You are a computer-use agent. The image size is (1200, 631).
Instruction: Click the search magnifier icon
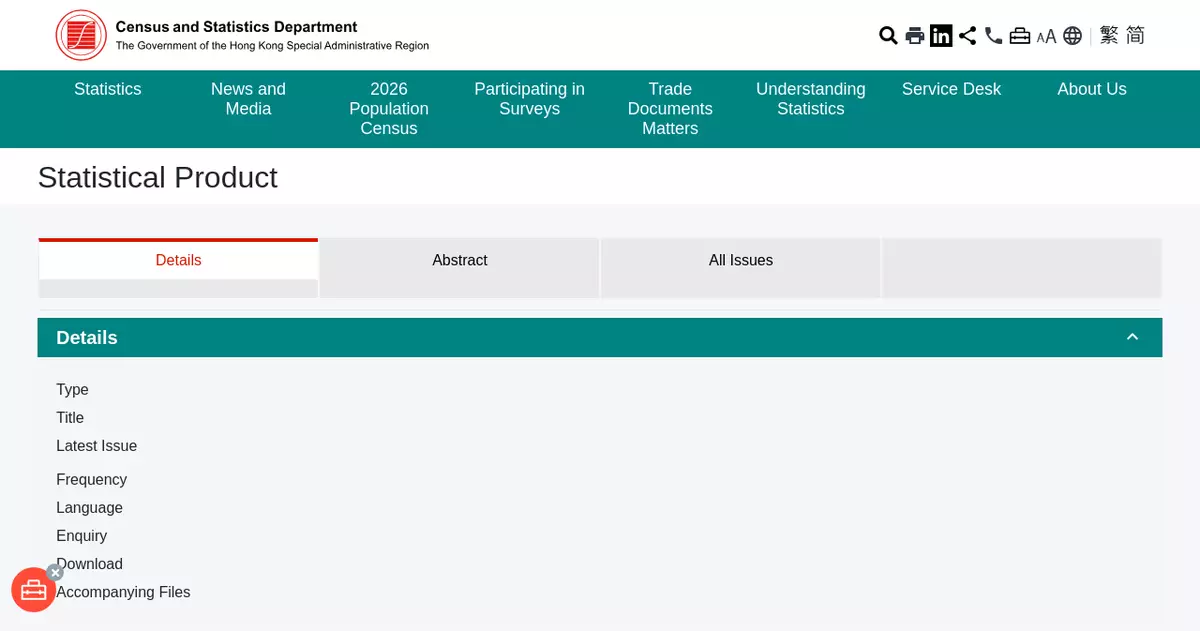(x=888, y=36)
